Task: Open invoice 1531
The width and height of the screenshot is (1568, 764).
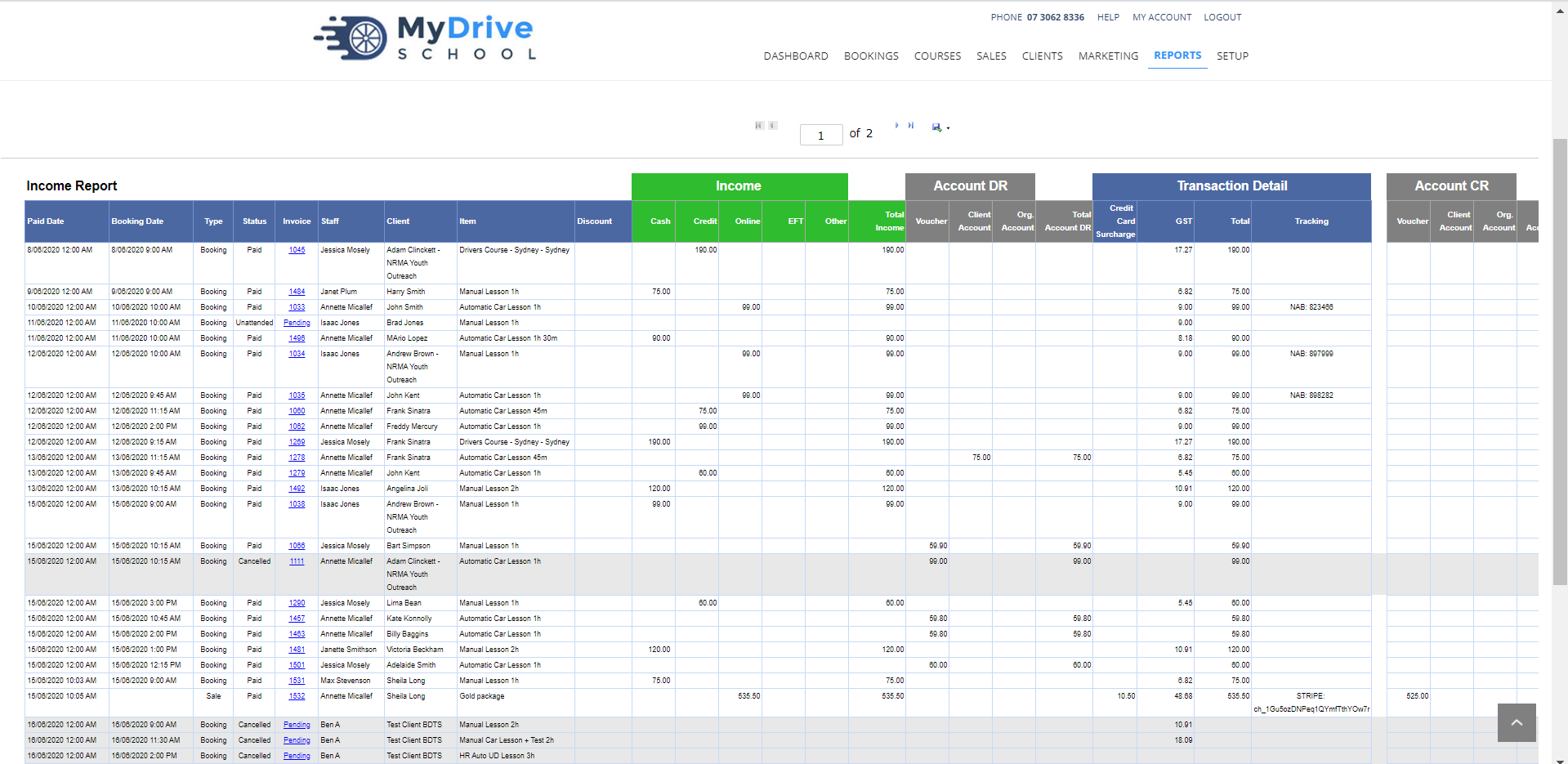Action: (297, 681)
